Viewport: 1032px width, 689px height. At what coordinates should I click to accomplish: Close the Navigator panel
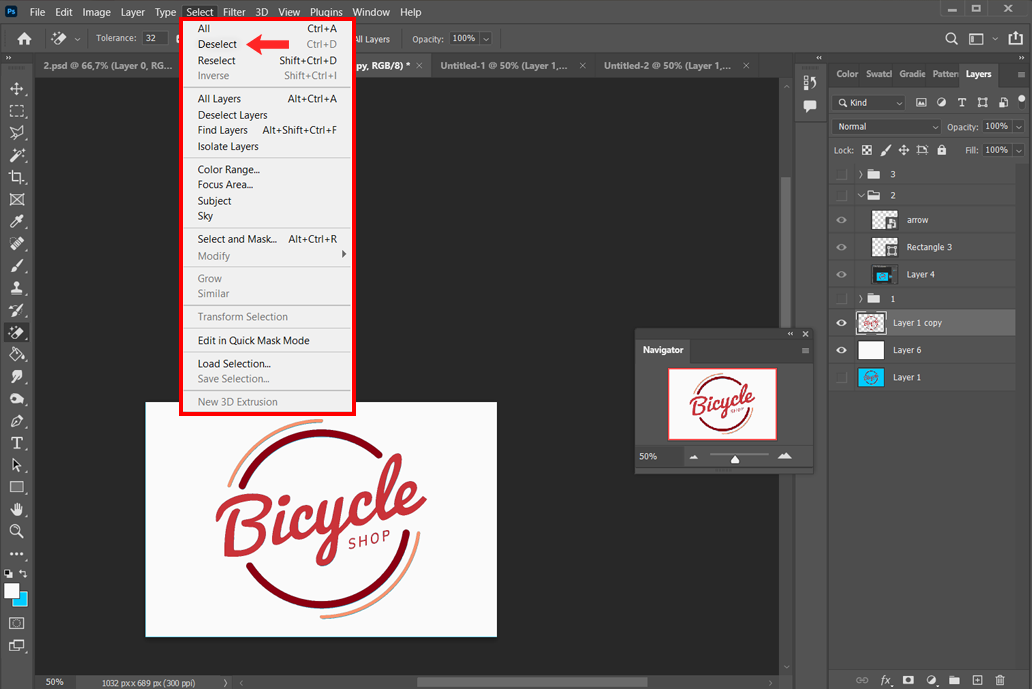click(x=806, y=334)
